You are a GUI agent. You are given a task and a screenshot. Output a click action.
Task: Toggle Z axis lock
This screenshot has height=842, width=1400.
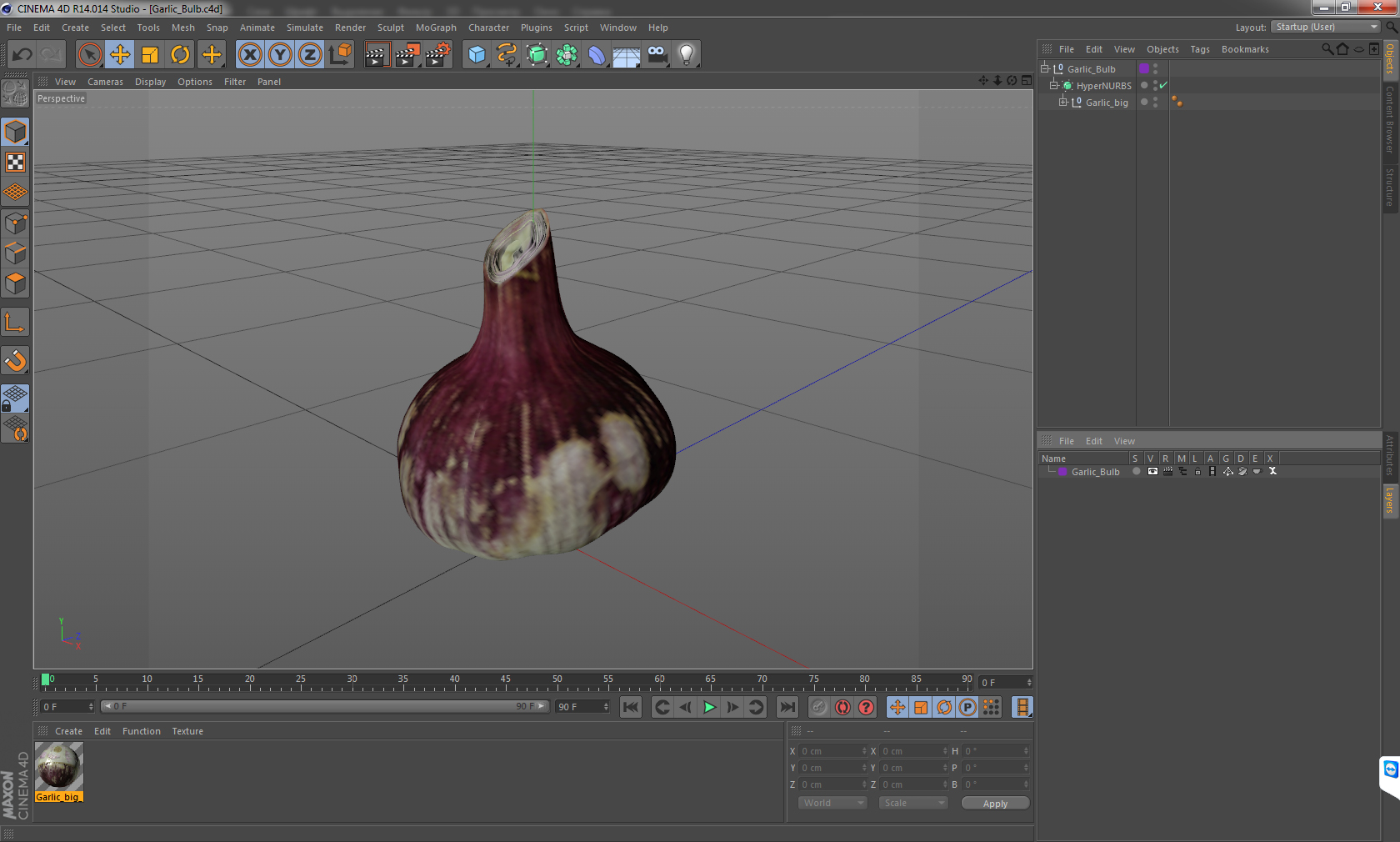click(310, 55)
